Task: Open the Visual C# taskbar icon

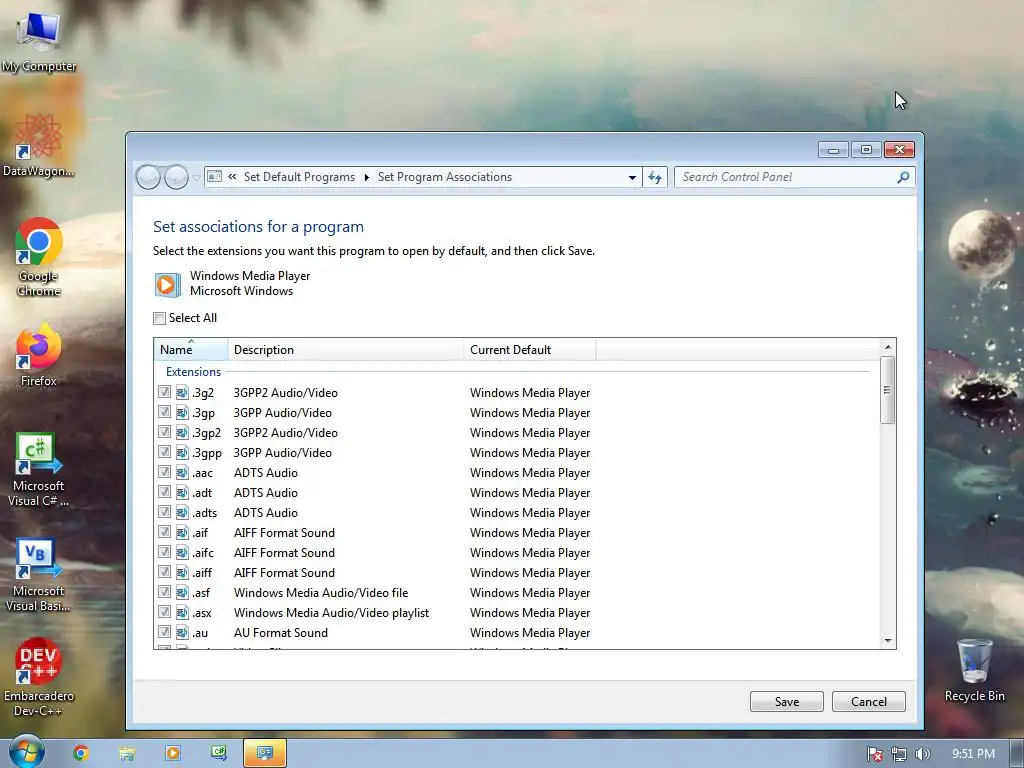Action: coord(218,753)
